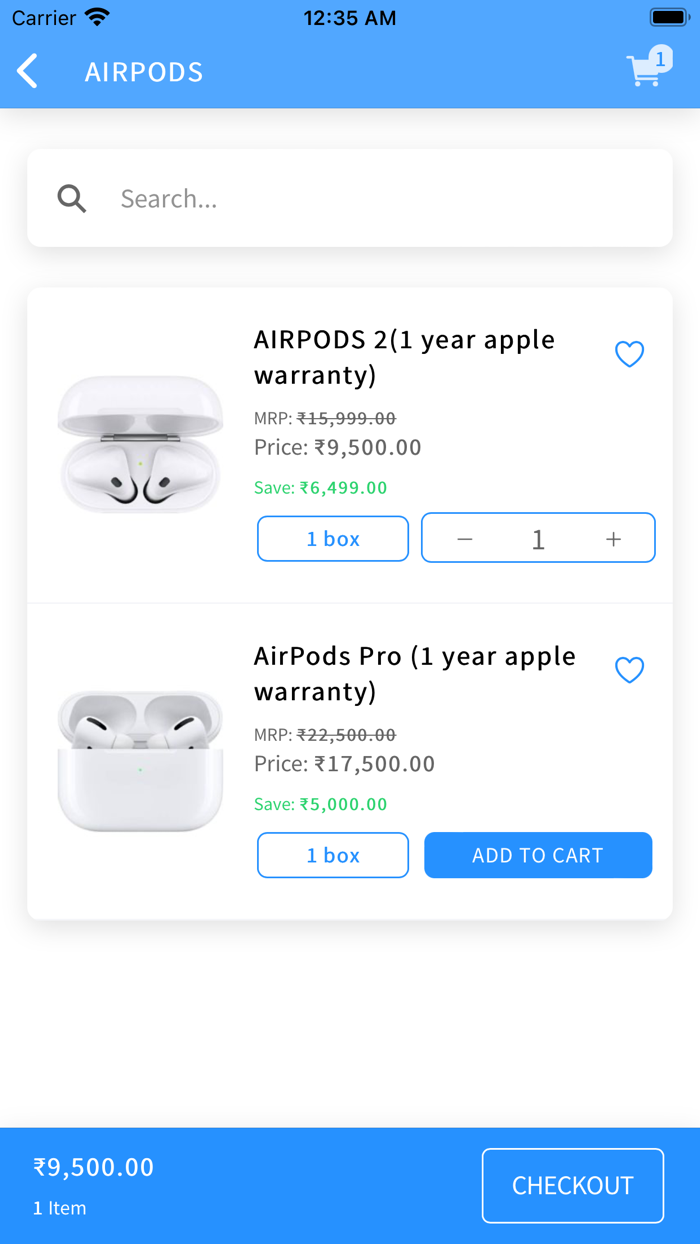The image size is (700, 1244).
Task: Tap the cart badge count
Action: pyautogui.click(x=660, y=59)
